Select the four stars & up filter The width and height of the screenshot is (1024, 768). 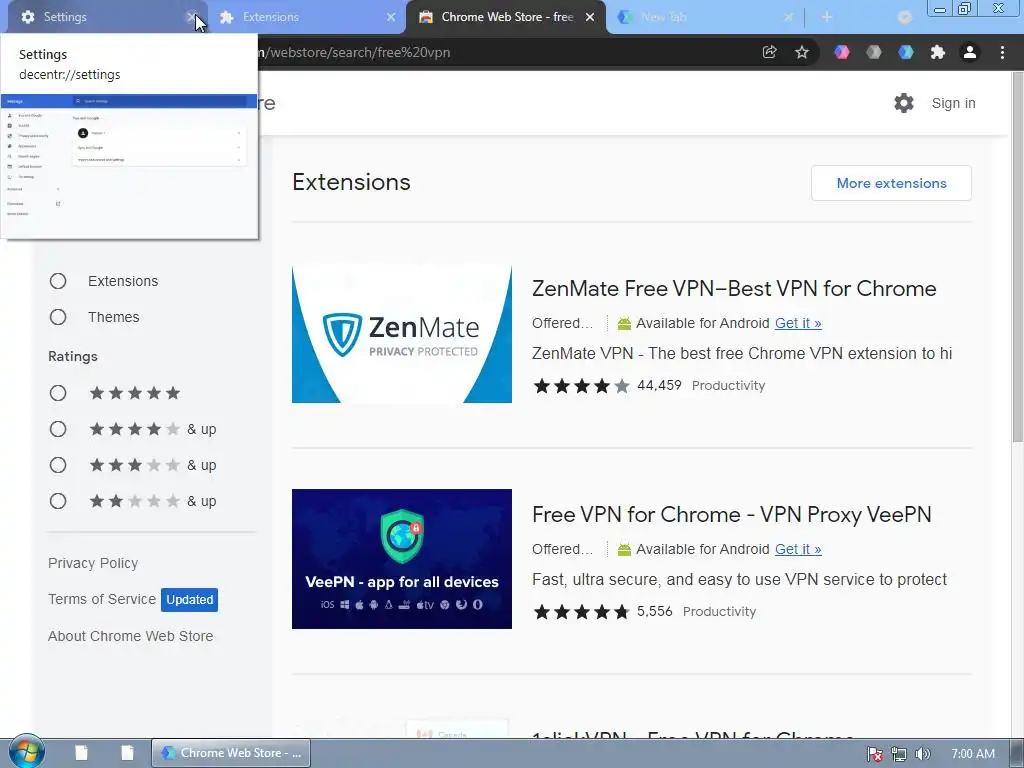pos(58,428)
